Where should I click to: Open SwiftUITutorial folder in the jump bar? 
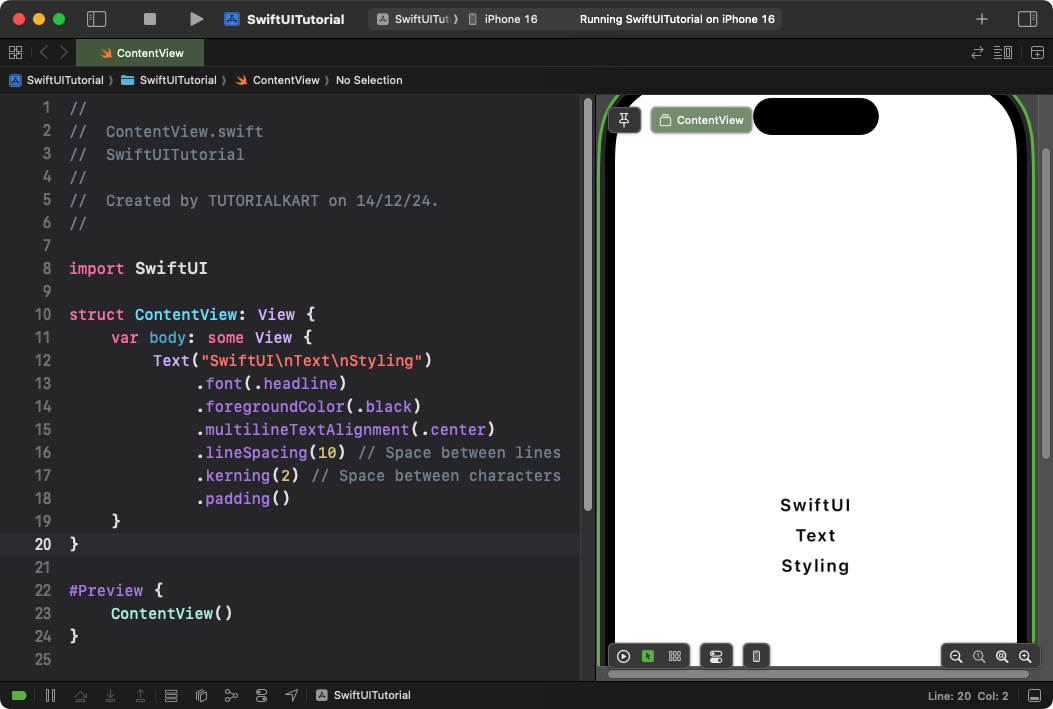[x=169, y=80]
